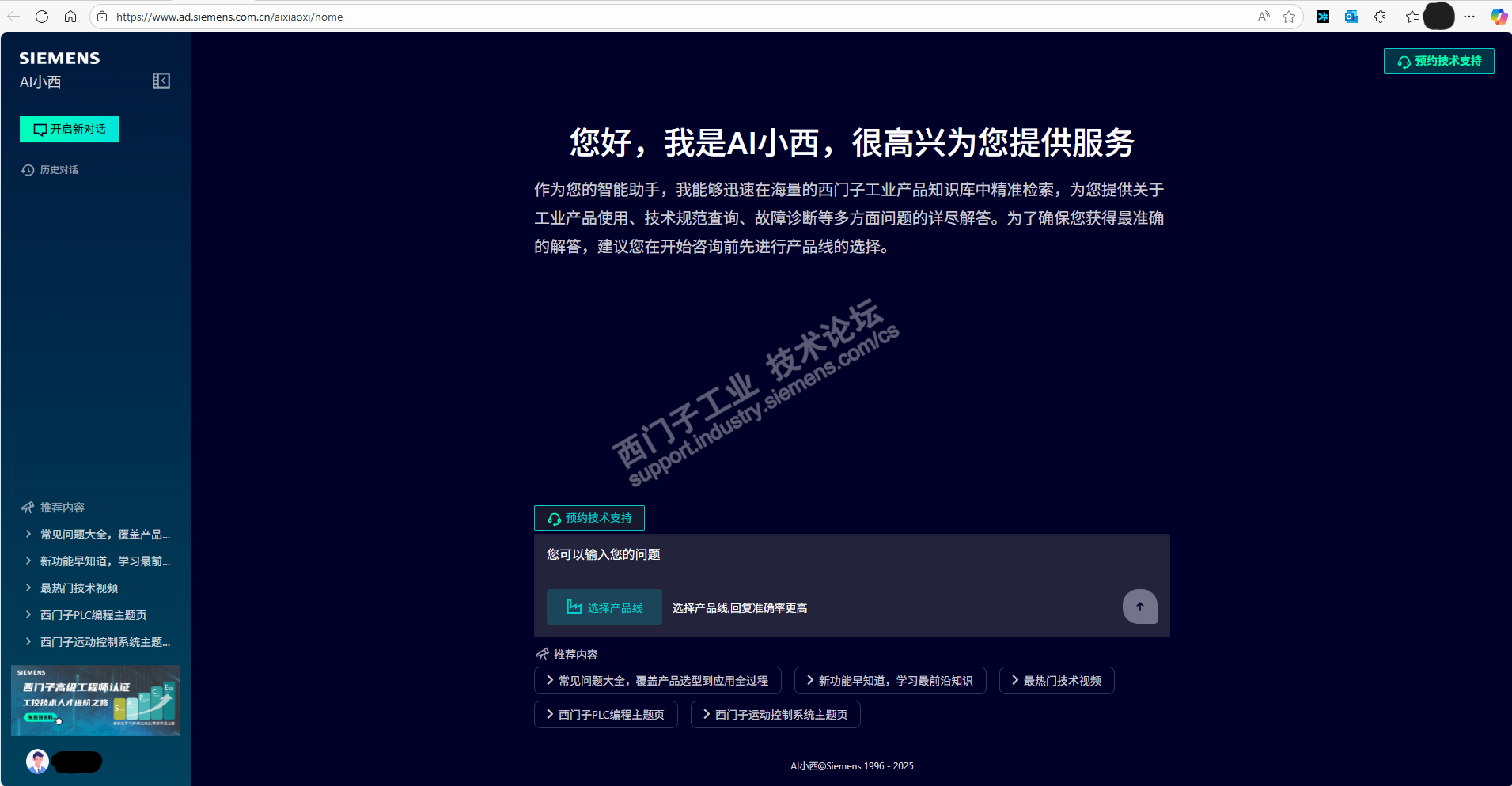The width and height of the screenshot is (1512, 786).
Task: Expand sidebar item 常见问题大全，覆盖产品...
Action: tap(98, 535)
